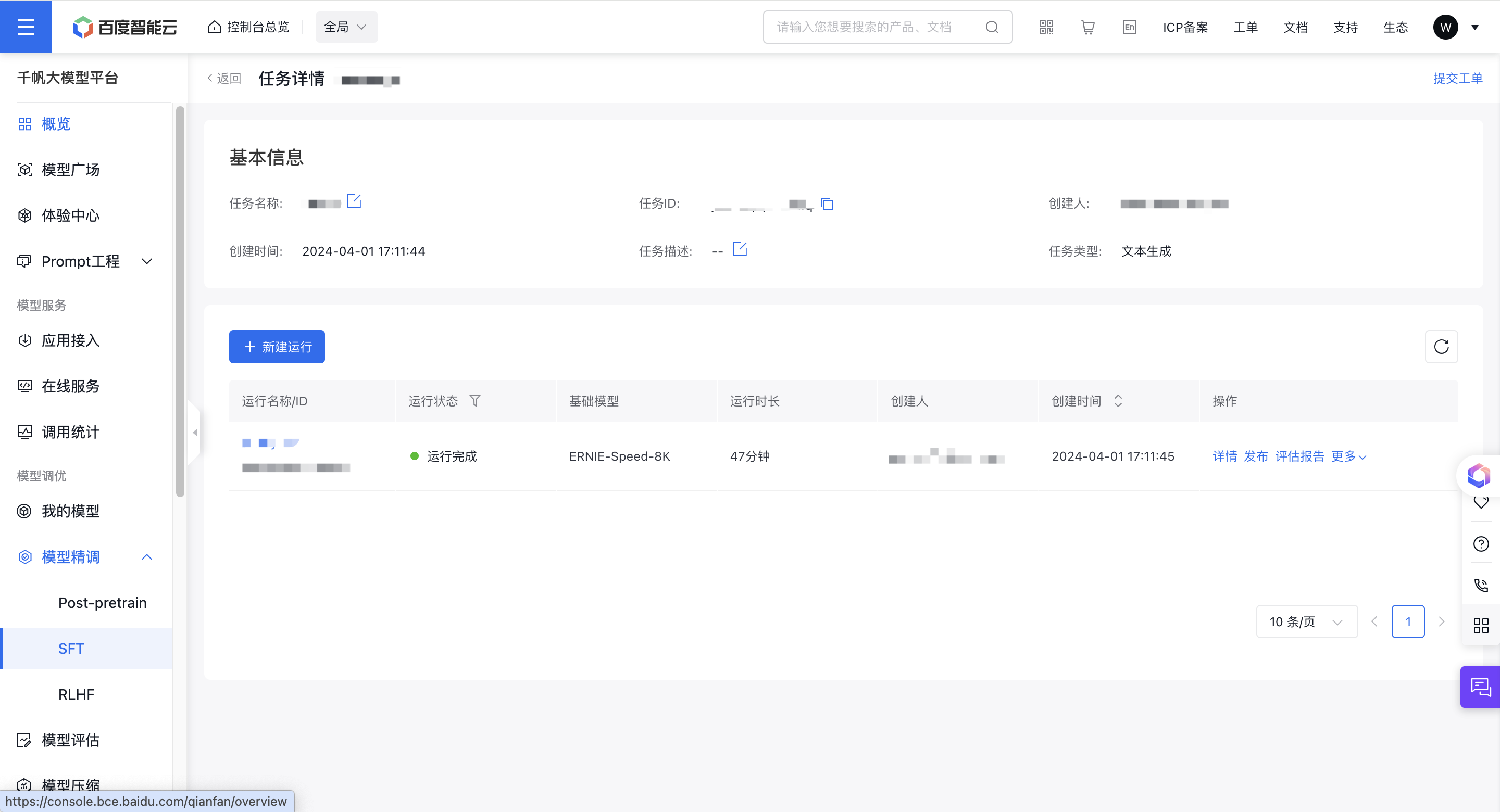Click the W user avatar
This screenshot has width=1500, height=812.
point(1445,27)
